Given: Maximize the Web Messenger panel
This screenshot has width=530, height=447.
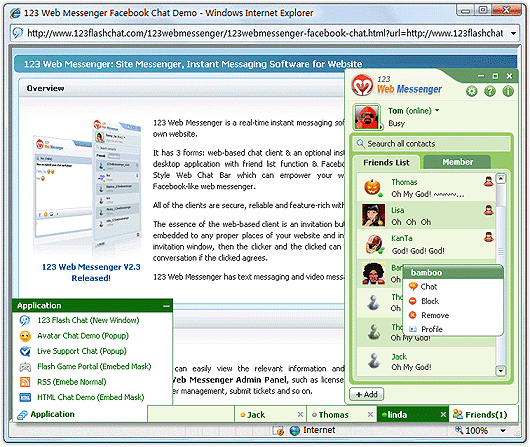Looking at the screenshot, I should (495, 76).
